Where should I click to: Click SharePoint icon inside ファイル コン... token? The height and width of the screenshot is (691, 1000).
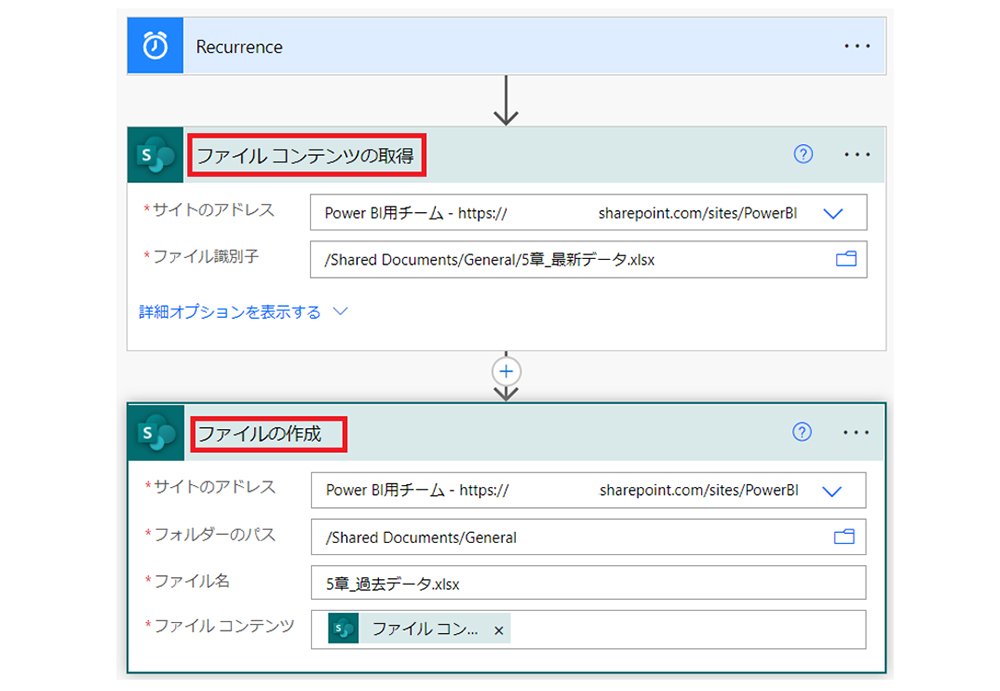(x=343, y=629)
